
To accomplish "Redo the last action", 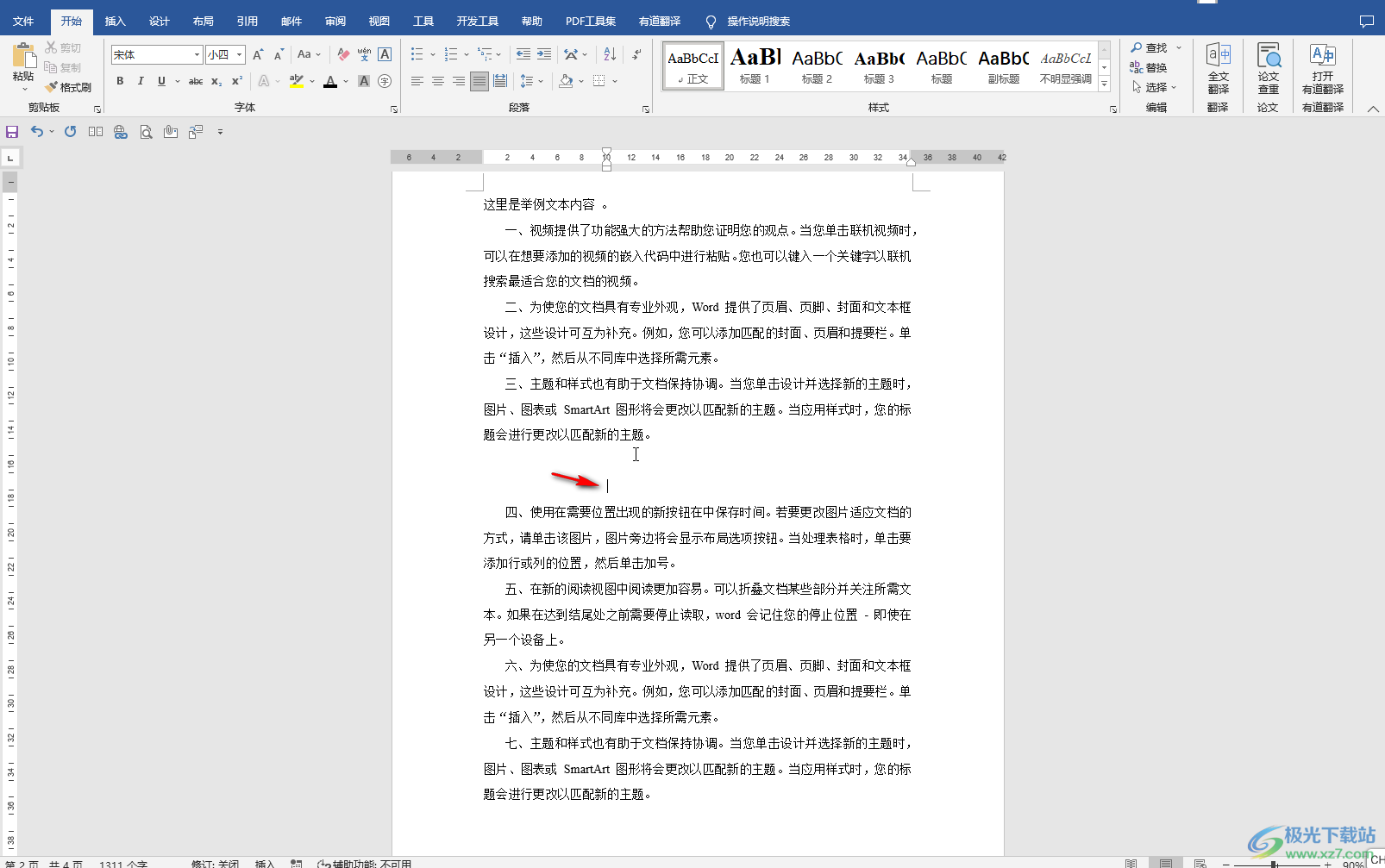I will [x=71, y=132].
